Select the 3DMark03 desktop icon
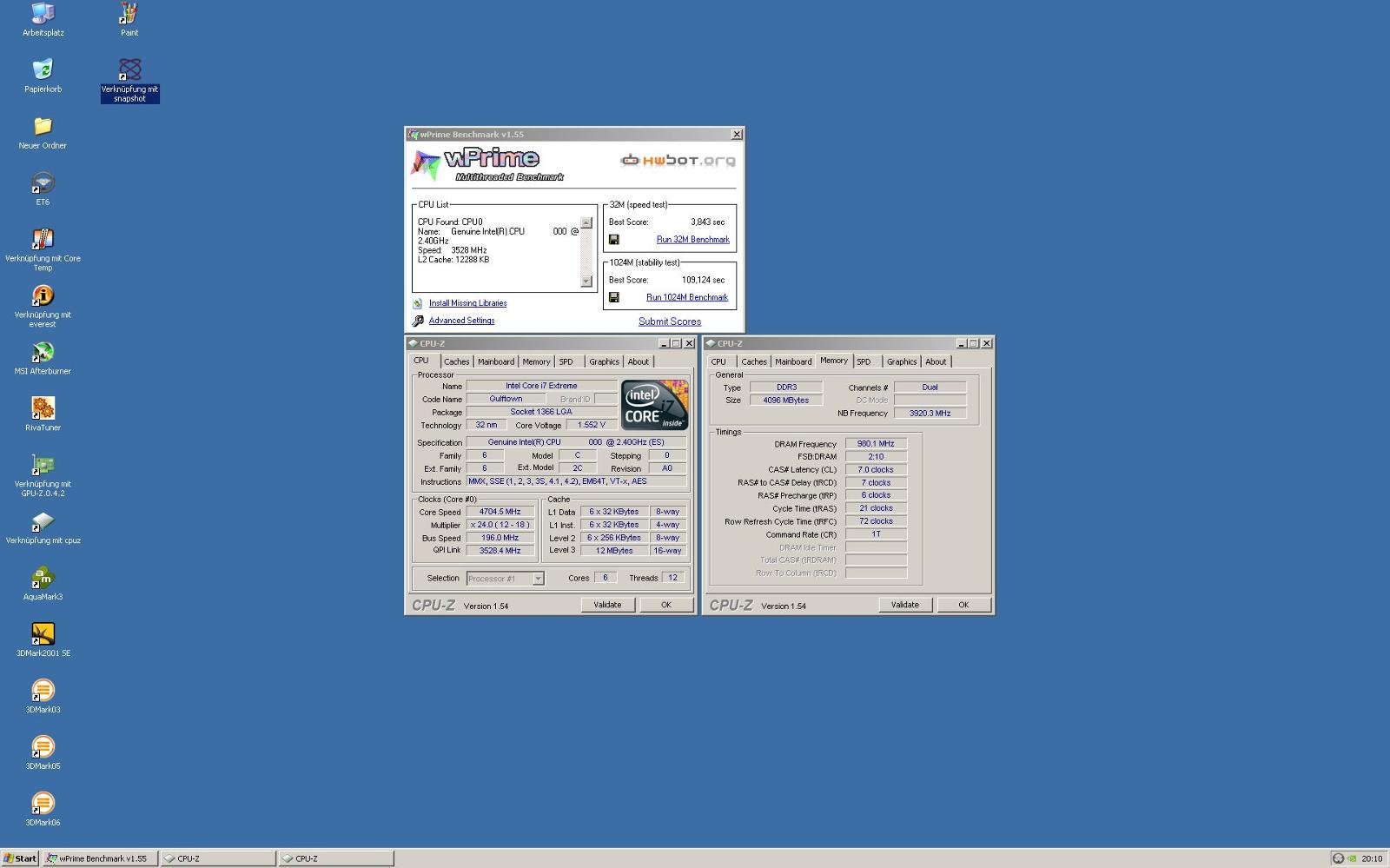Screen dimensions: 1390x868 (x=43, y=691)
